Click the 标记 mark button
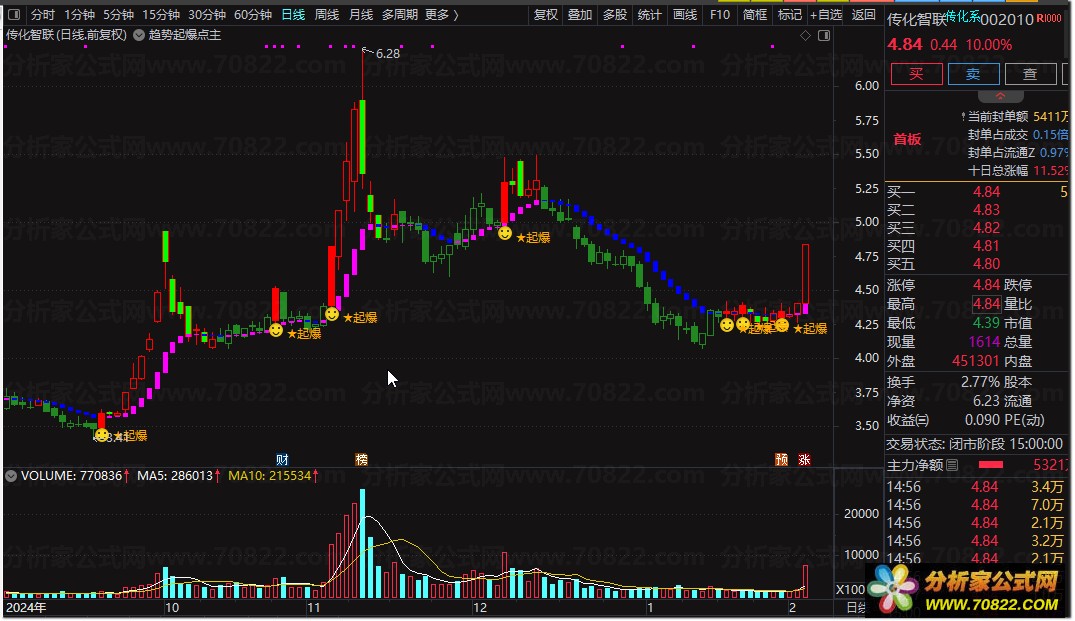 pos(790,14)
